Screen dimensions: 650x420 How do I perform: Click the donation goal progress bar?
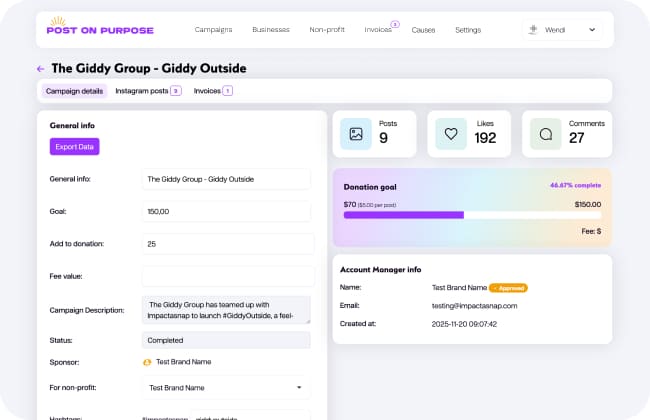point(472,215)
